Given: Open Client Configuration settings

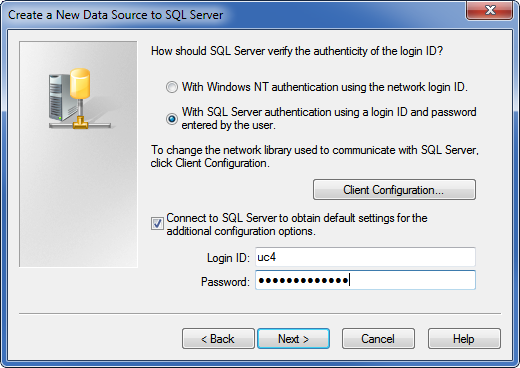Looking at the screenshot, I should [x=394, y=190].
